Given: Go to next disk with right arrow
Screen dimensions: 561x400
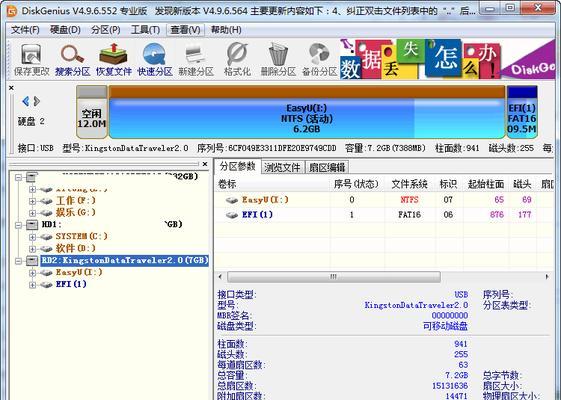Looking at the screenshot, I should click(36, 101).
